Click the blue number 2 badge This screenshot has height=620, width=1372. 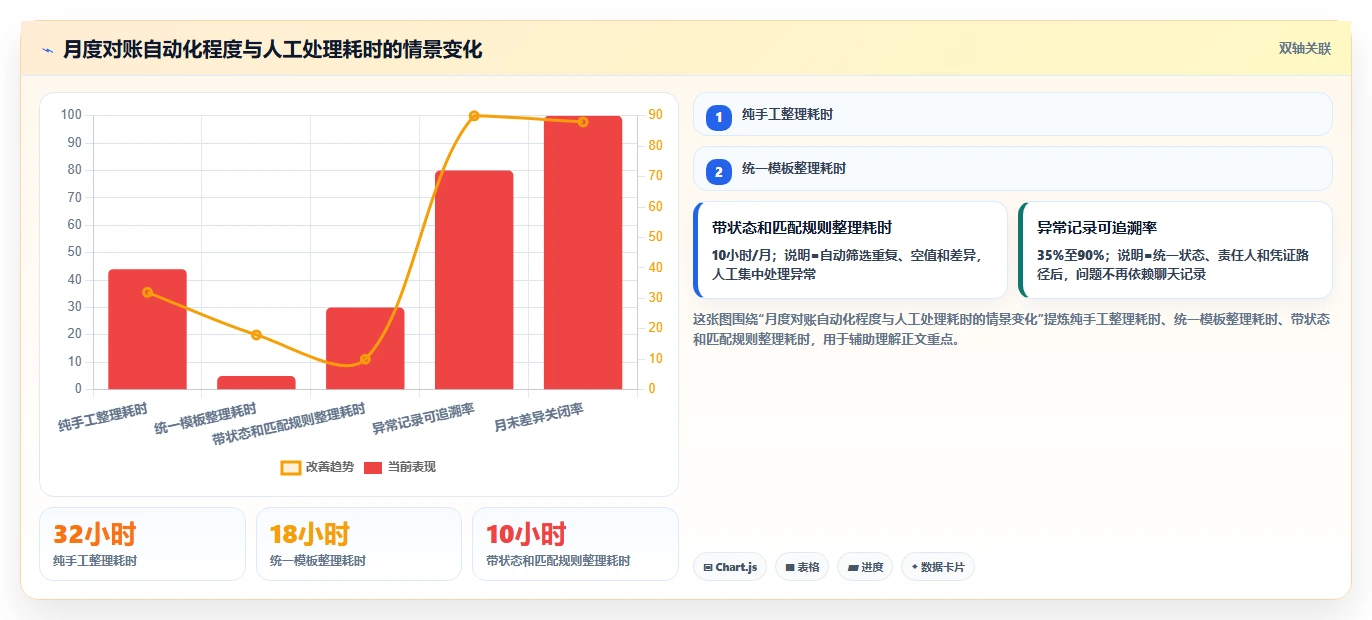718,172
